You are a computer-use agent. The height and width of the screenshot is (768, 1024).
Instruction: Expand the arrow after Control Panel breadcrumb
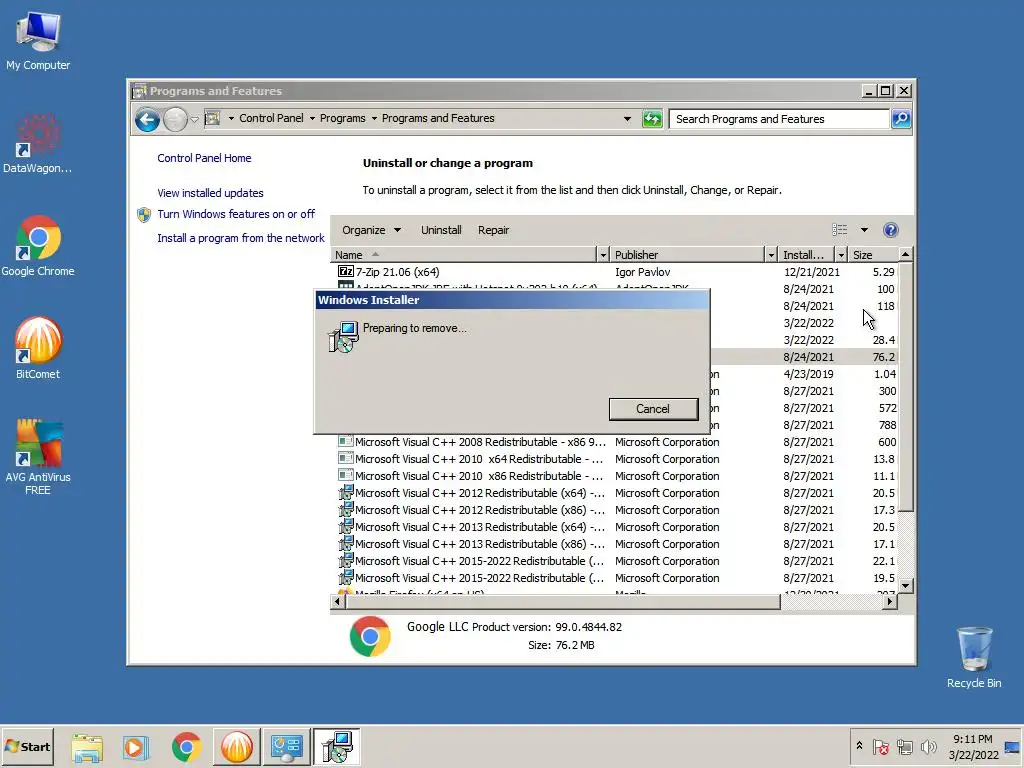[312, 119]
